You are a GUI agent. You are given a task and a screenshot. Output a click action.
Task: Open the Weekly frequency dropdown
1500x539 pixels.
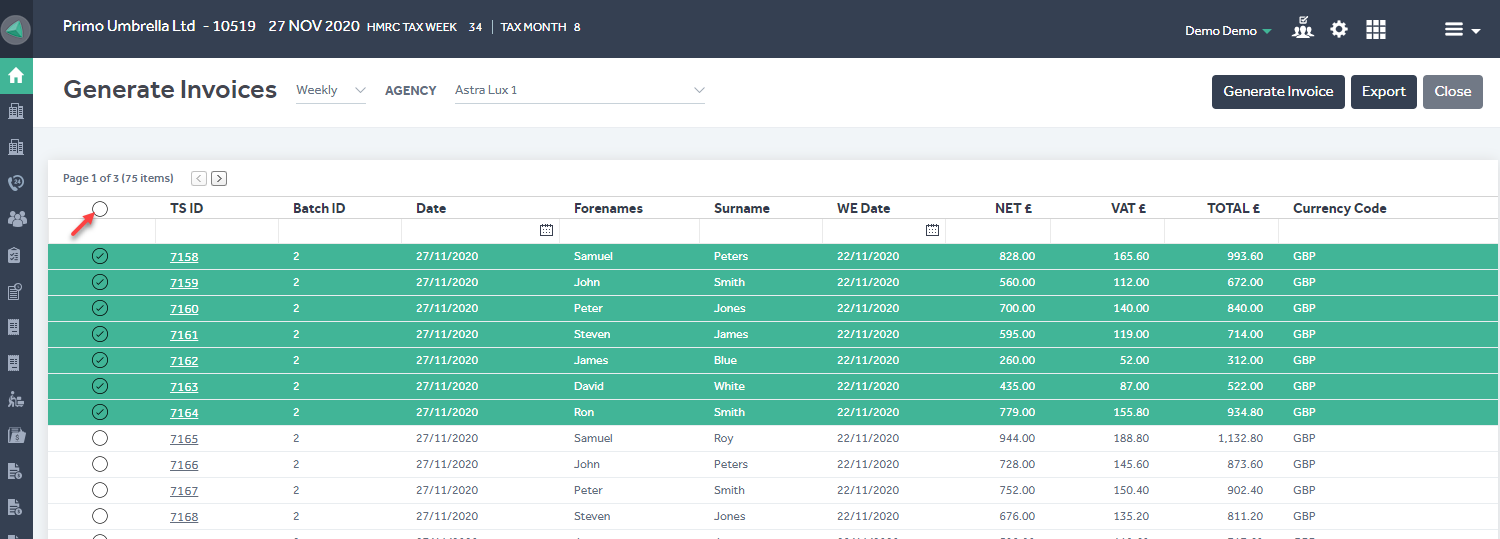331,90
